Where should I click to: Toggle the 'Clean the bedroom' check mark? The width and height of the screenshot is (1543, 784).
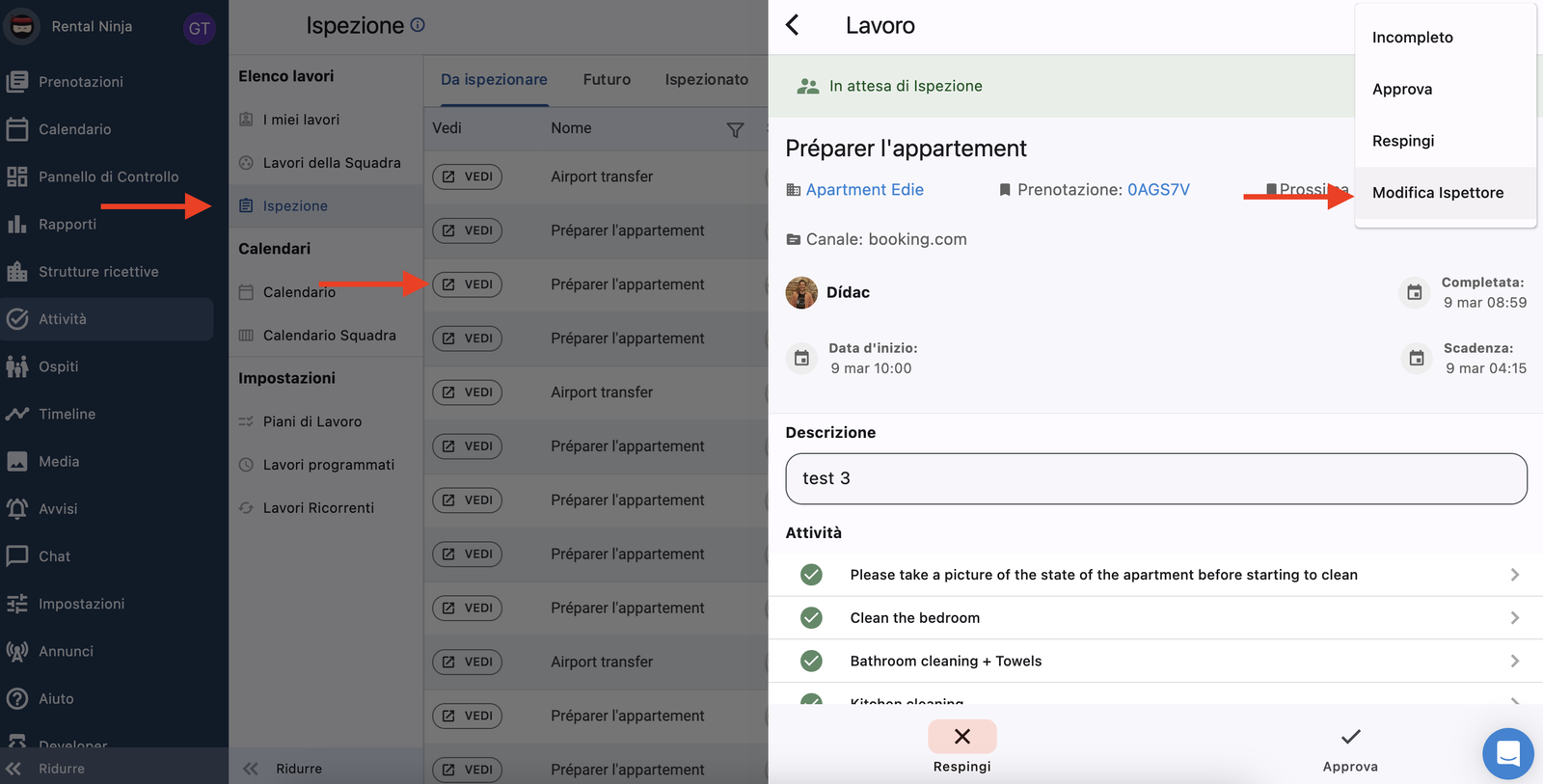(812, 618)
